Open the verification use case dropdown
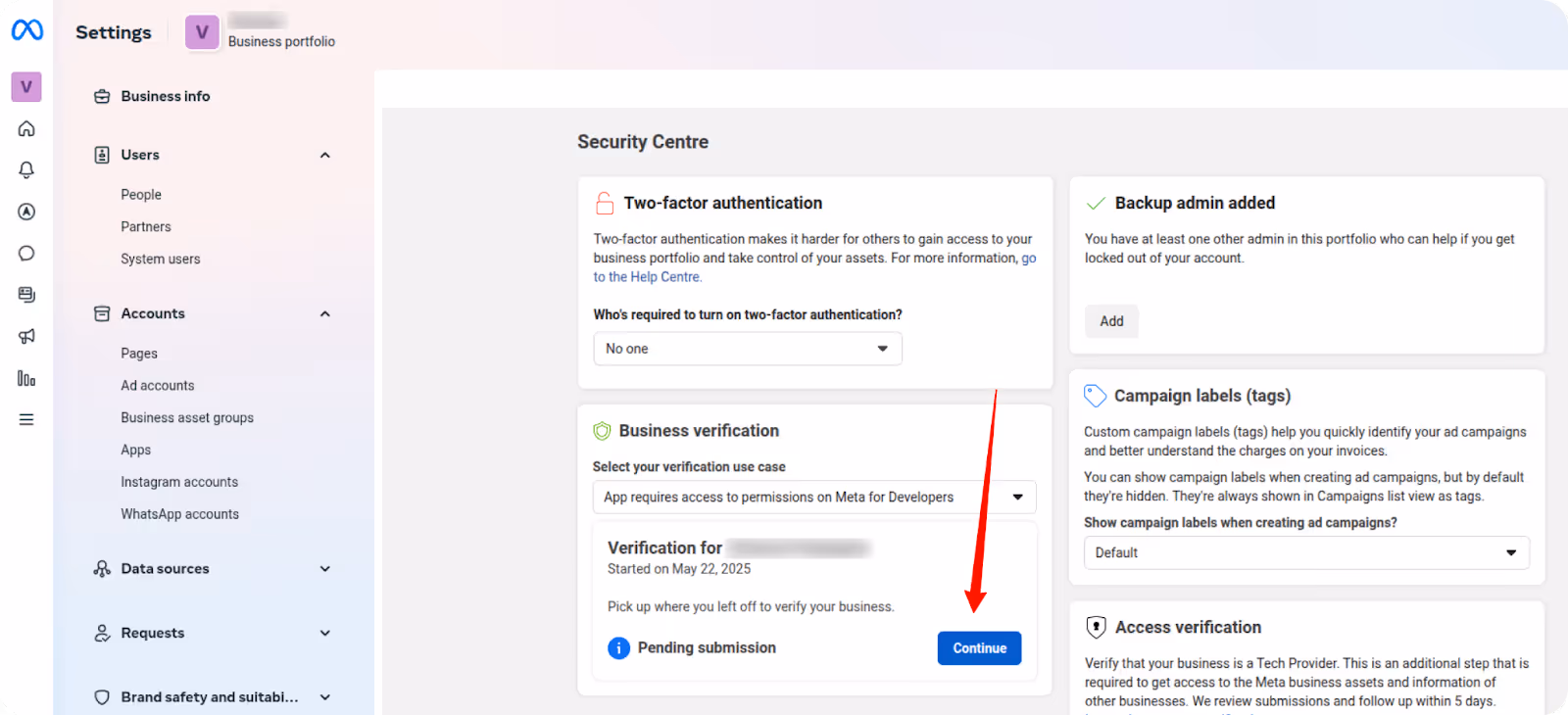The height and width of the screenshot is (715, 1568). point(813,497)
